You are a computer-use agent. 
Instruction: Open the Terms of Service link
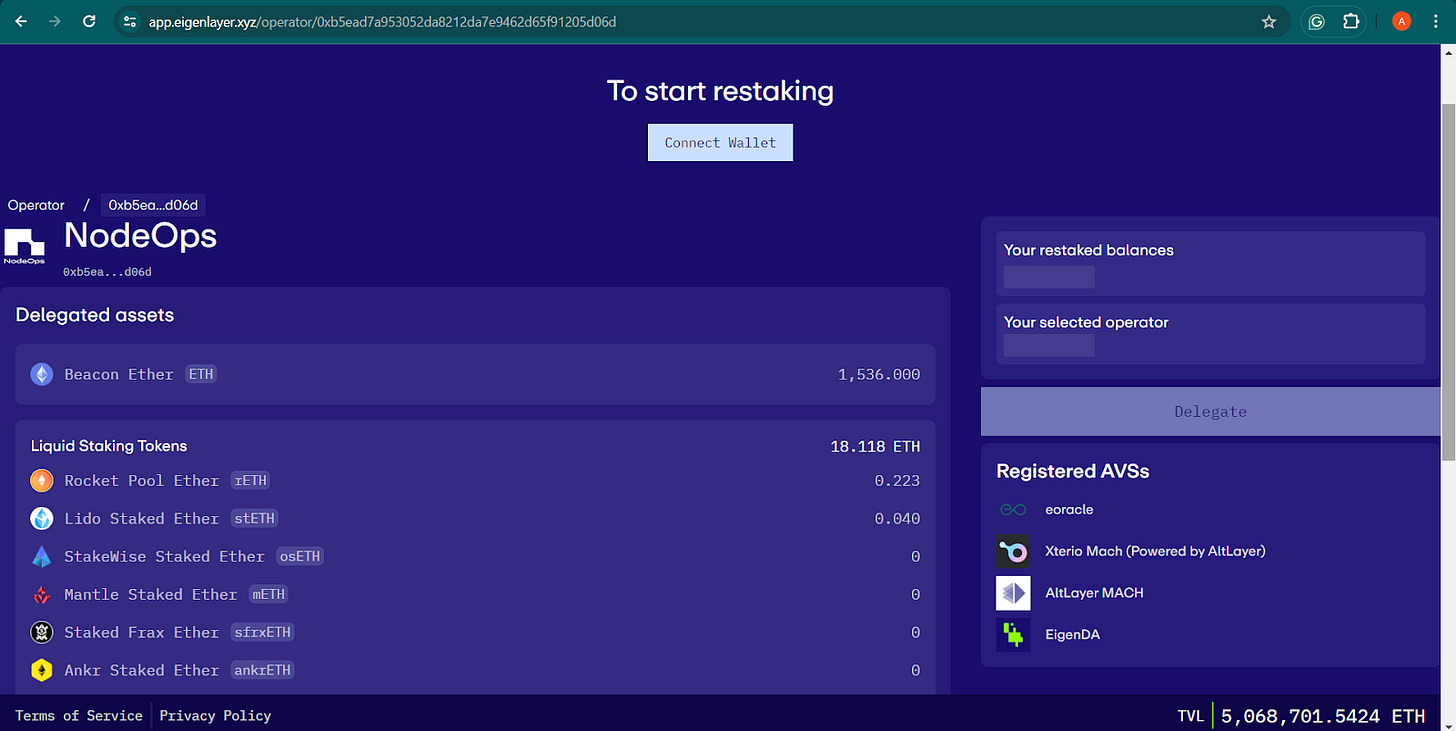79,715
